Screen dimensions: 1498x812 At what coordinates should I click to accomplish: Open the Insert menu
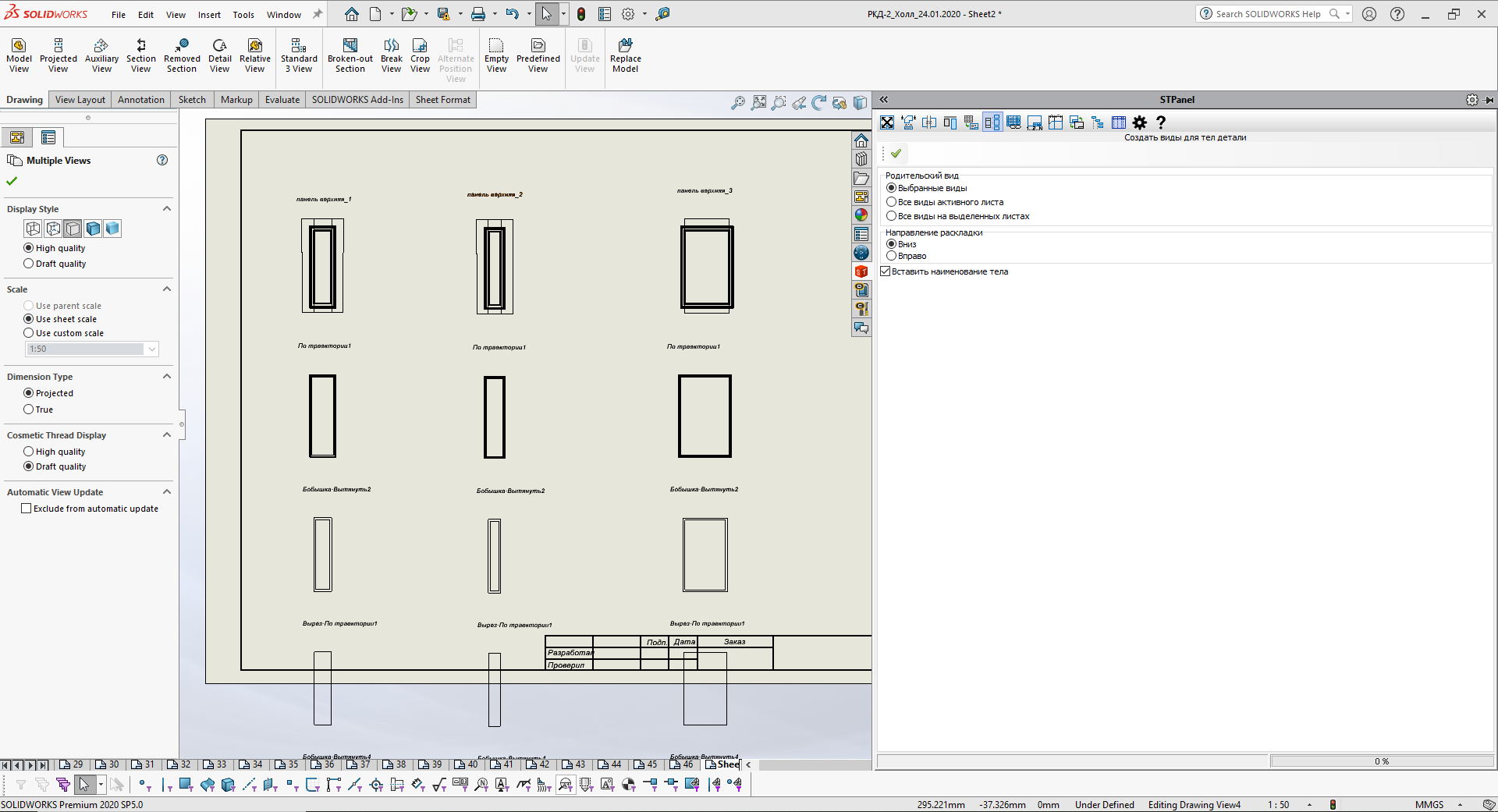pos(209,15)
